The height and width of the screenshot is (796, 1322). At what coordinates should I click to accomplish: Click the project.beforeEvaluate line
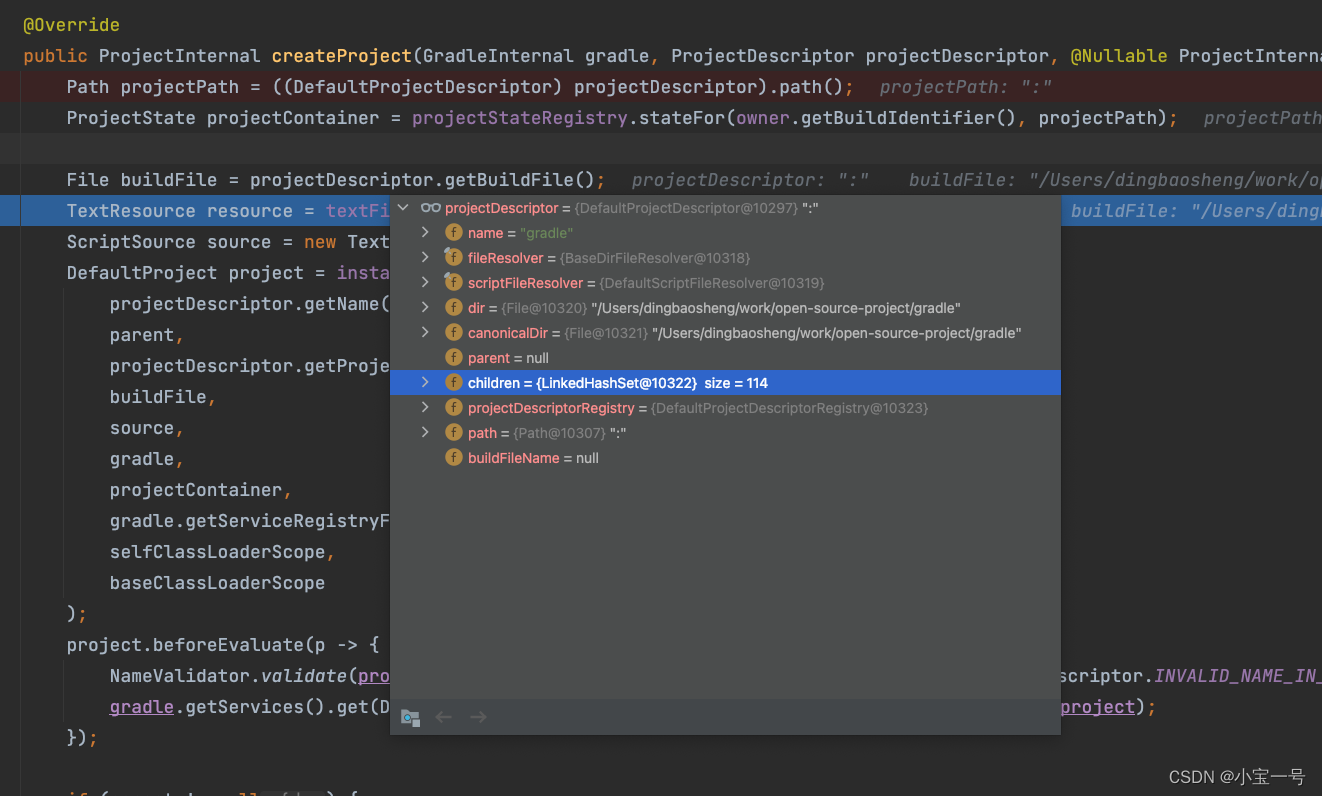pyautogui.click(x=223, y=645)
